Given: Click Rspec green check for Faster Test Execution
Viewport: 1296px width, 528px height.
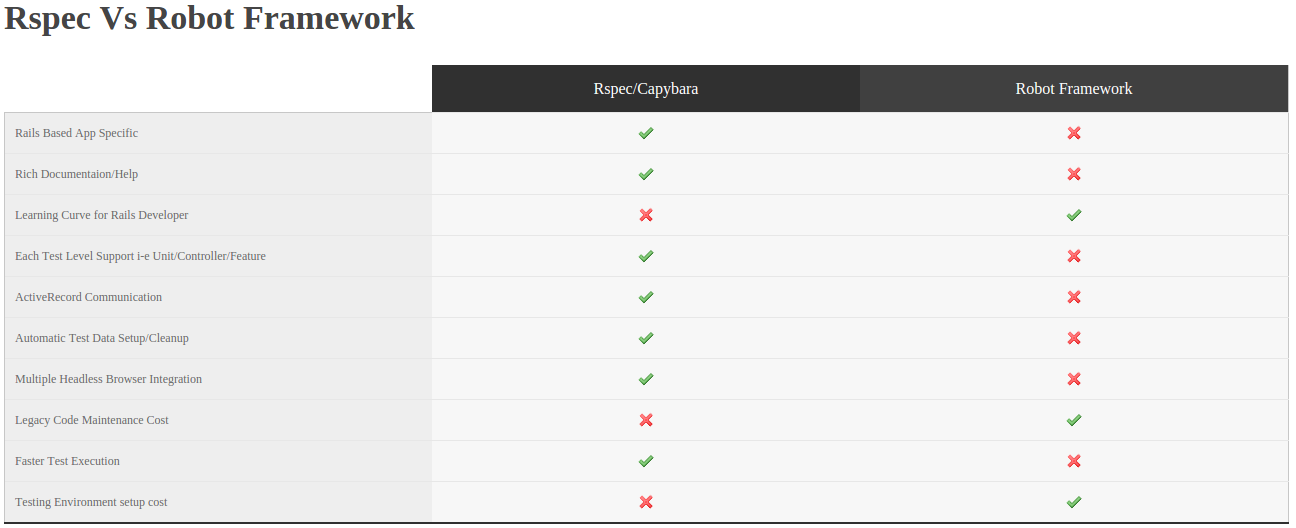Looking at the screenshot, I should [646, 461].
